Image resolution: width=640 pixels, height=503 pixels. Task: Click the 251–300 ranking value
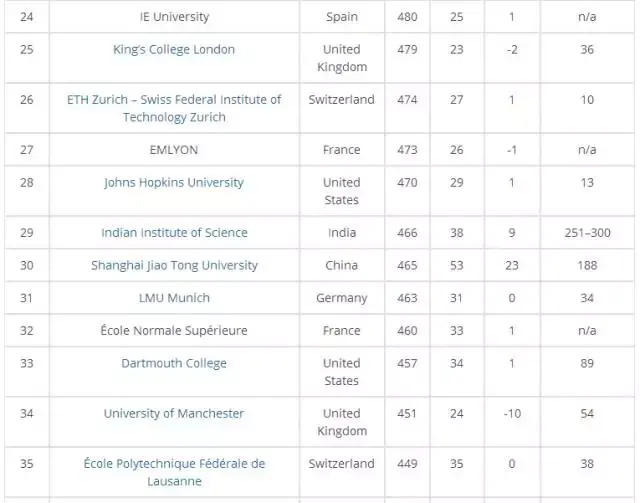point(587,233)
